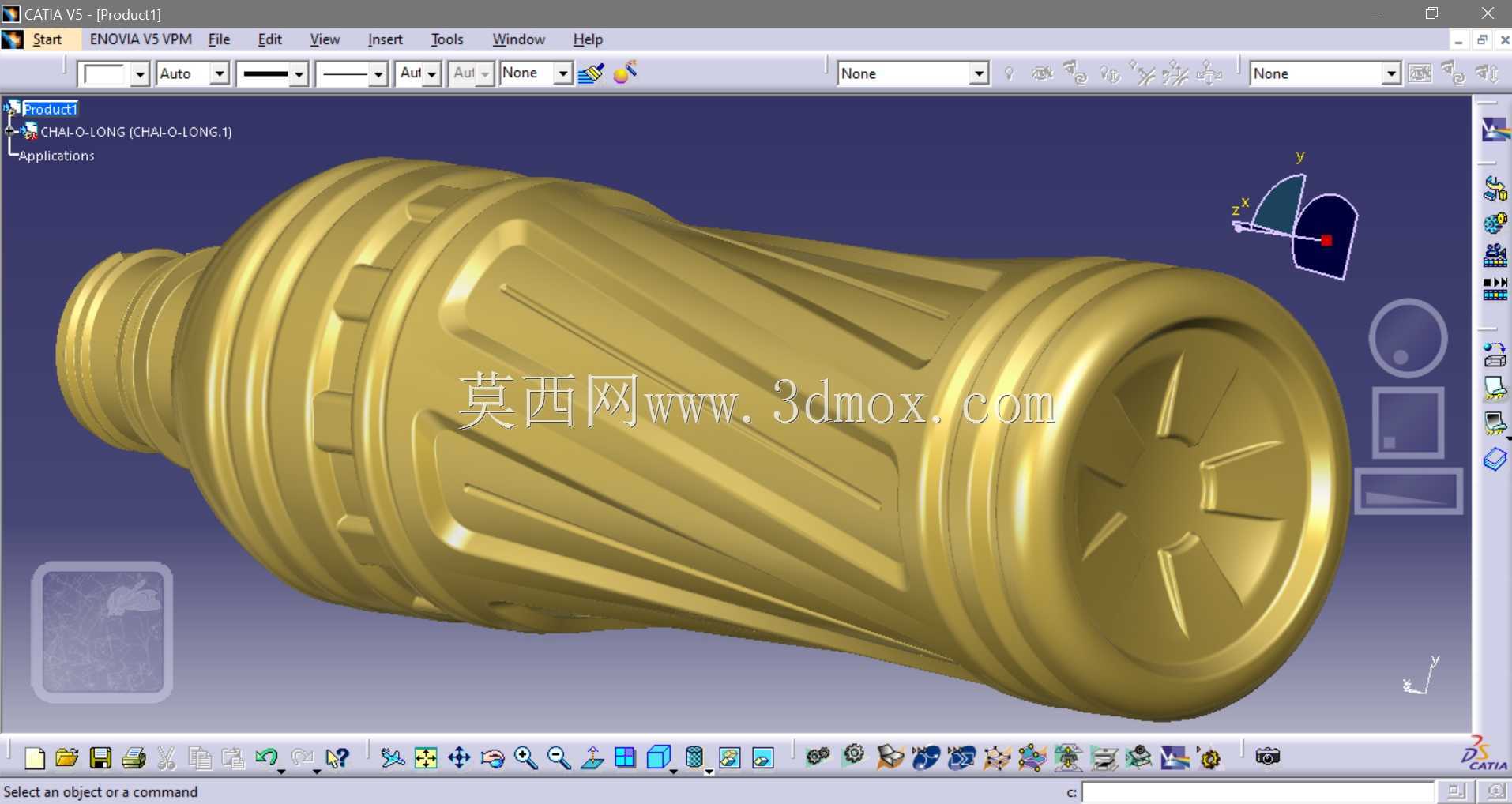Click the Fit All In icon
Viewport: 1512px width, 804px height.
[426, 758]
